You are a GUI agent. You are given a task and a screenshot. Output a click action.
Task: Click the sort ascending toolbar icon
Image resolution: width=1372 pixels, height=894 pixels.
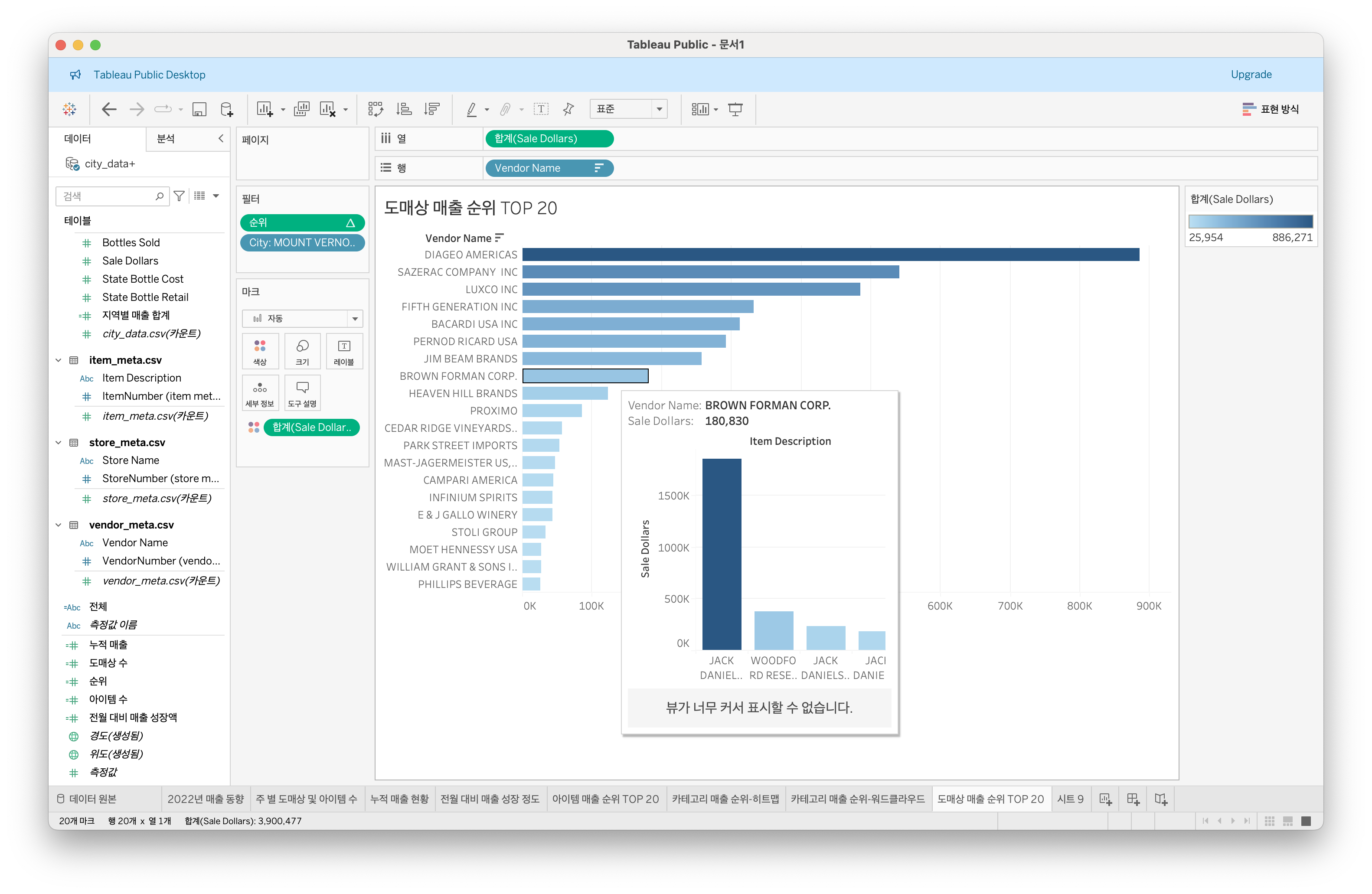(404, 109)
